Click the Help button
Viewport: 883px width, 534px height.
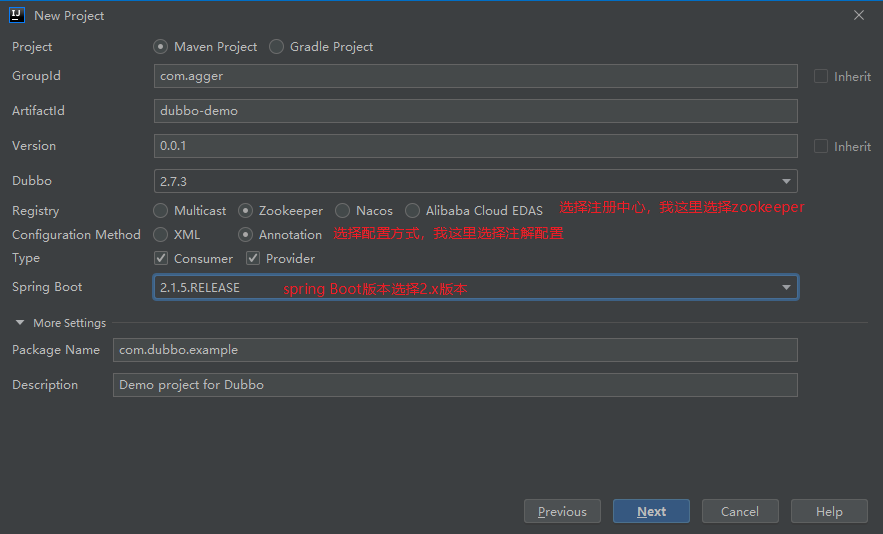pos(829,511)
